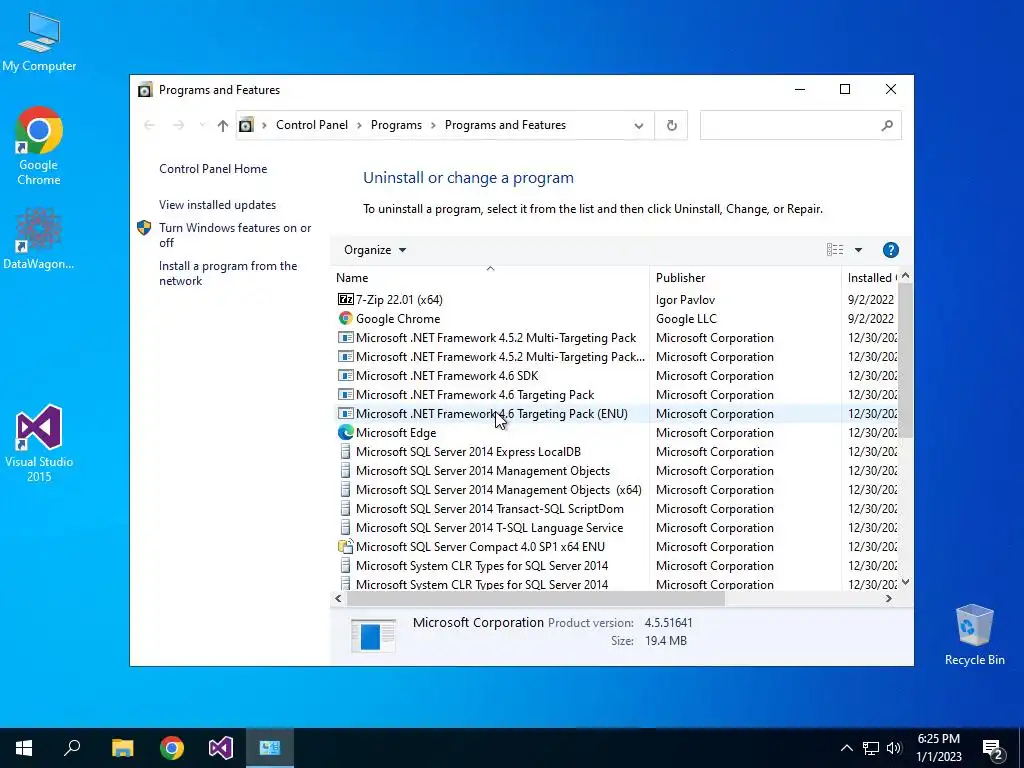Screen dimensions: 1024x768
Task: Click the help question mark icon
Action: pos(890,250)
